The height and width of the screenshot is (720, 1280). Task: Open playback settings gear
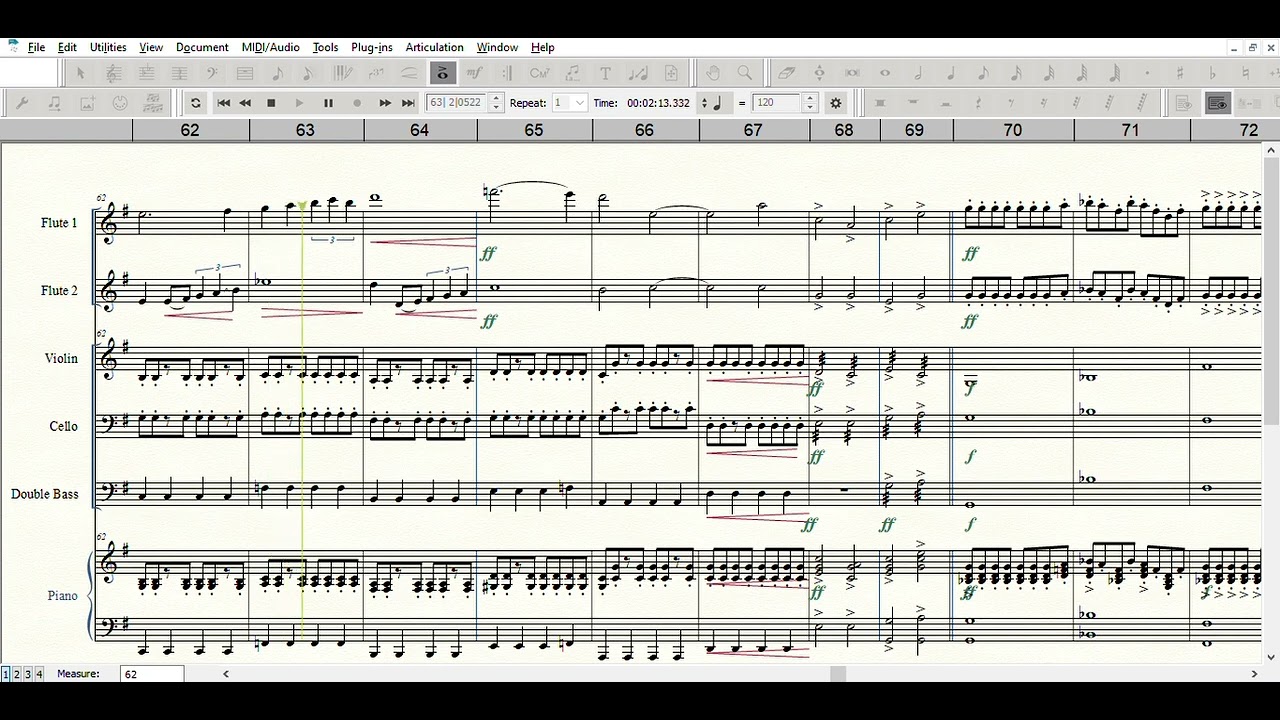(836, 103)
